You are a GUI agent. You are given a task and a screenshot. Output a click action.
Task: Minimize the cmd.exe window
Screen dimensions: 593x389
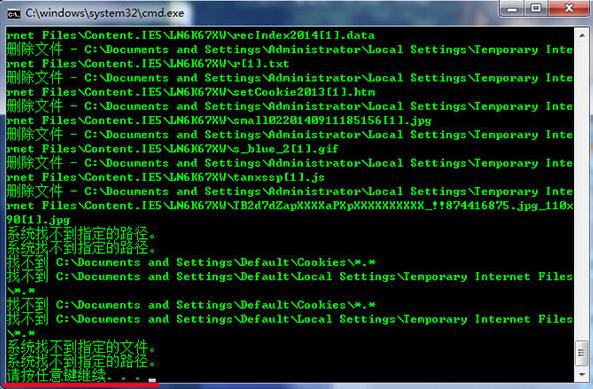click(x=512, y=8)
